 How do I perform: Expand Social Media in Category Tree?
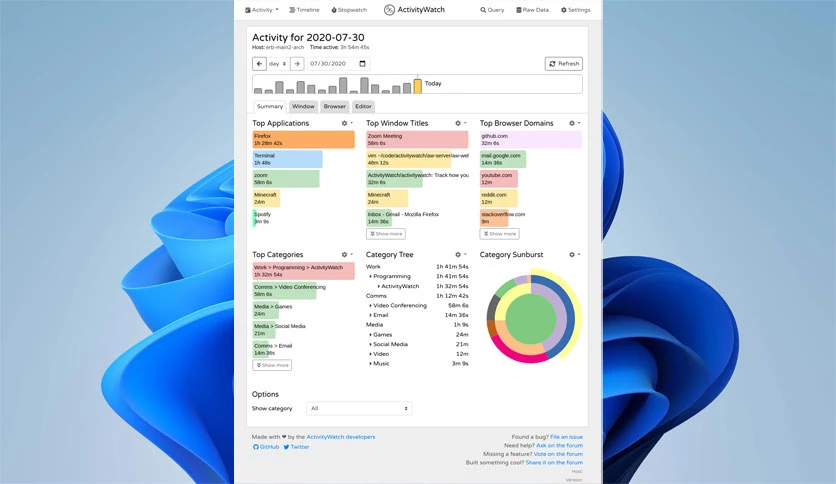388,344
